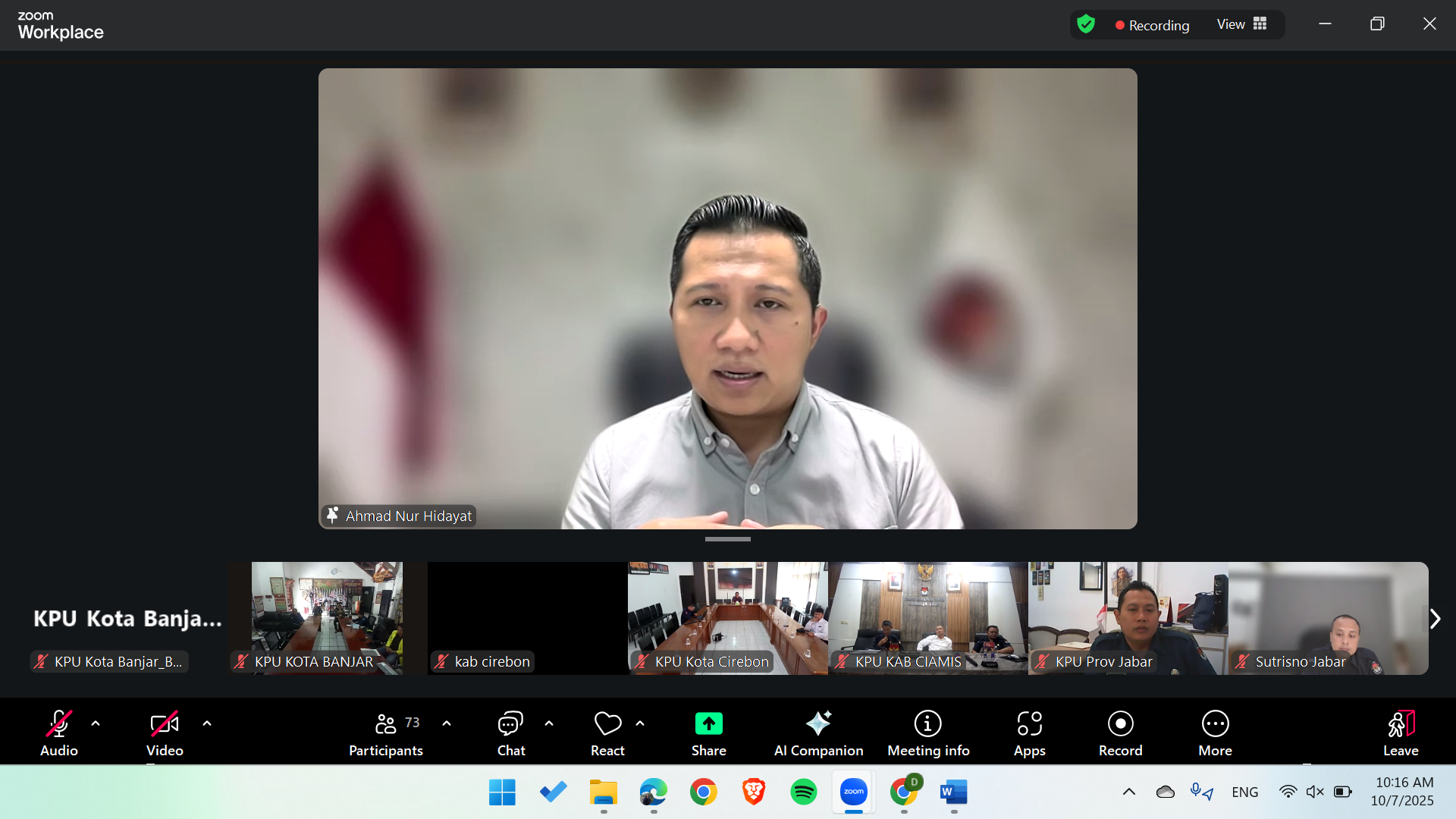Expand the chat options chevron
The image size is (1456, 819).
(549, 723)
